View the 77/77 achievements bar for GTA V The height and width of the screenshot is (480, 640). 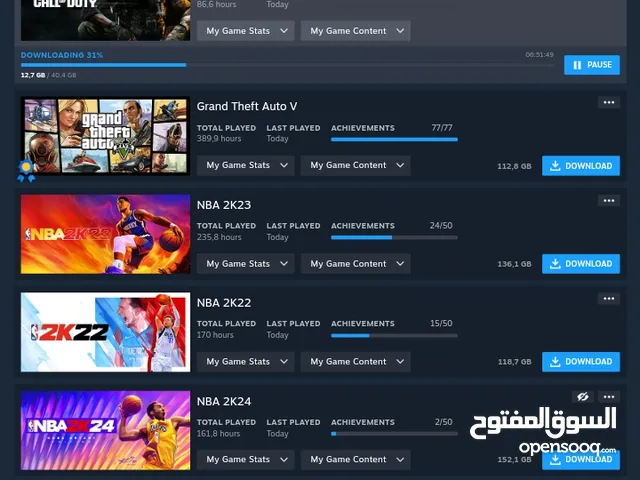(394, 140)
